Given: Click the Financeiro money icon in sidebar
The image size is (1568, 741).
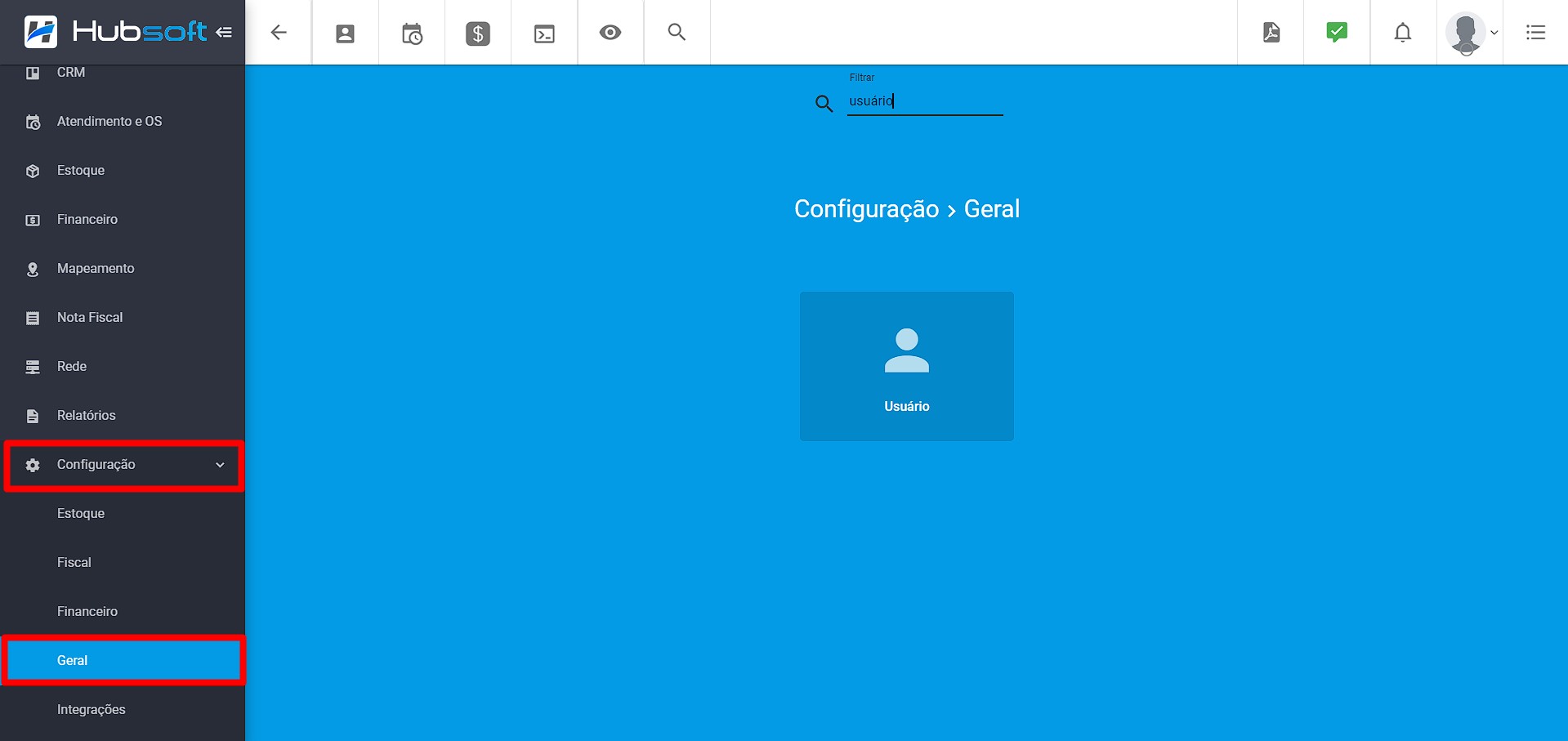Looking at the screenshot, I should (x=33, y=220).
